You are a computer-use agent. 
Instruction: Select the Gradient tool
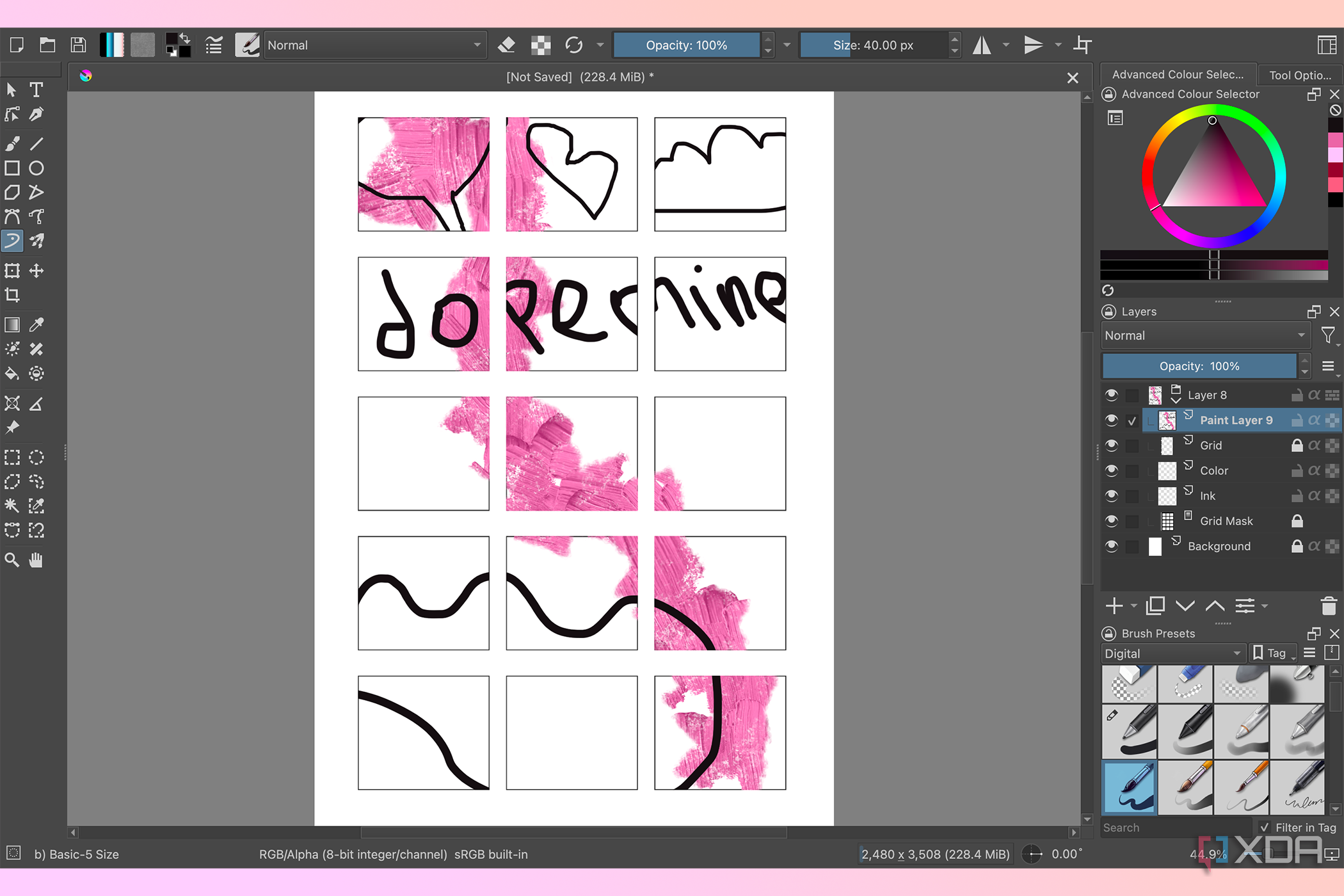[x=12, y=324]
